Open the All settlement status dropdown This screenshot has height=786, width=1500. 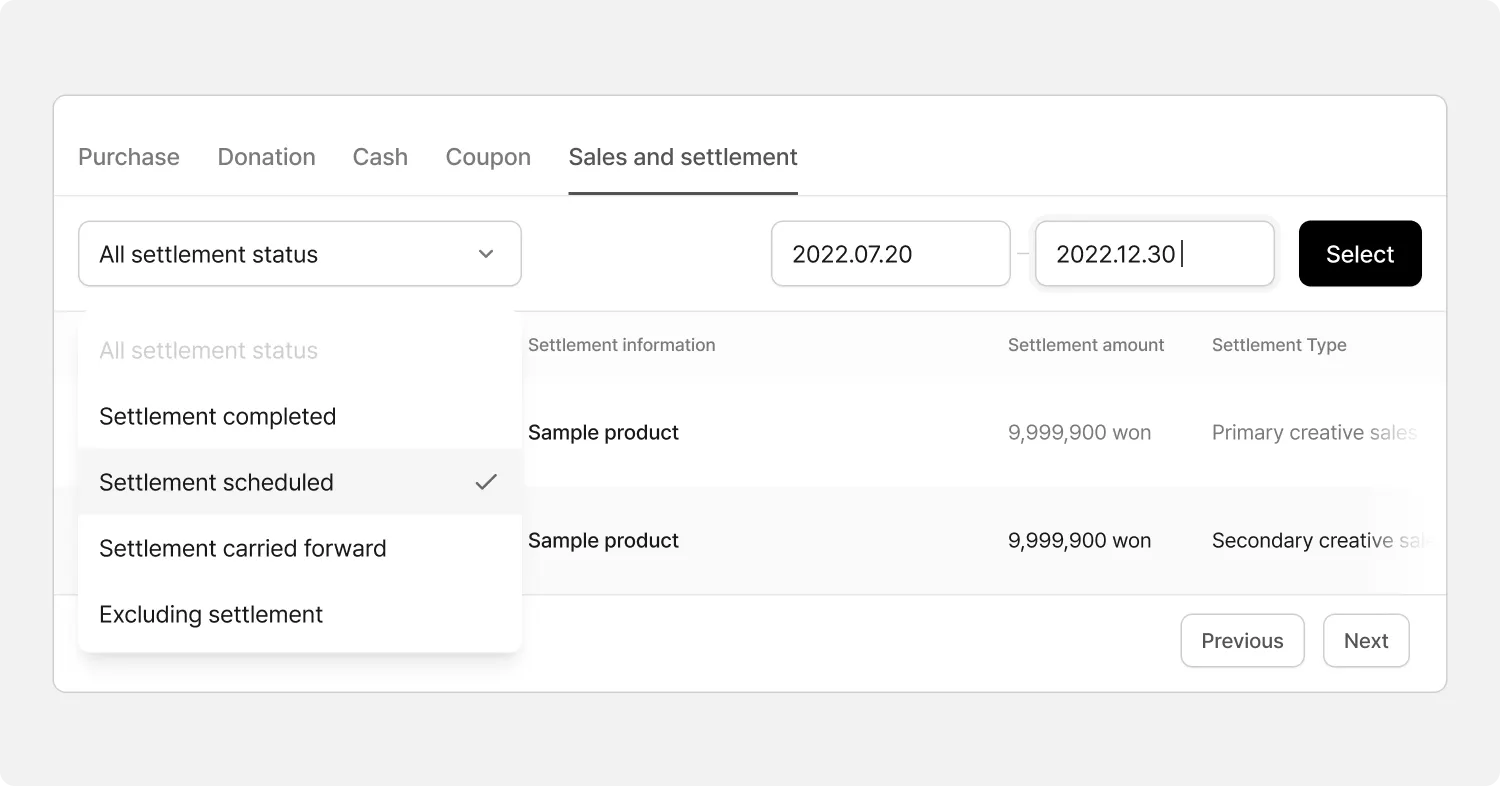point(299,254)
